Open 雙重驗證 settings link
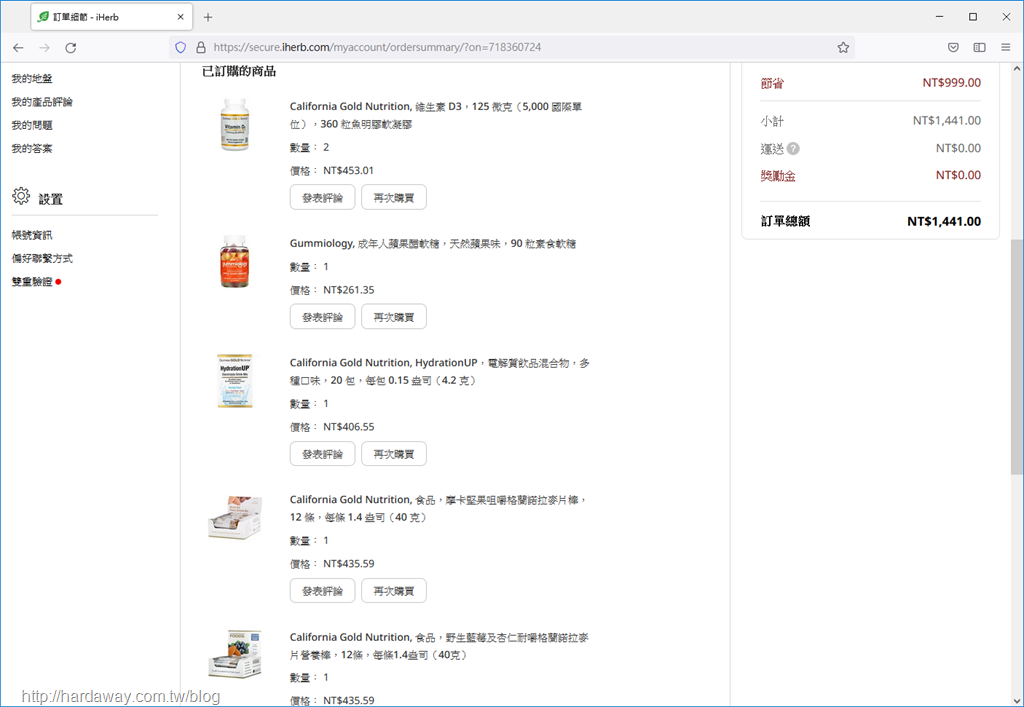This screenshot has height=707, width=1024. (32, 282)
